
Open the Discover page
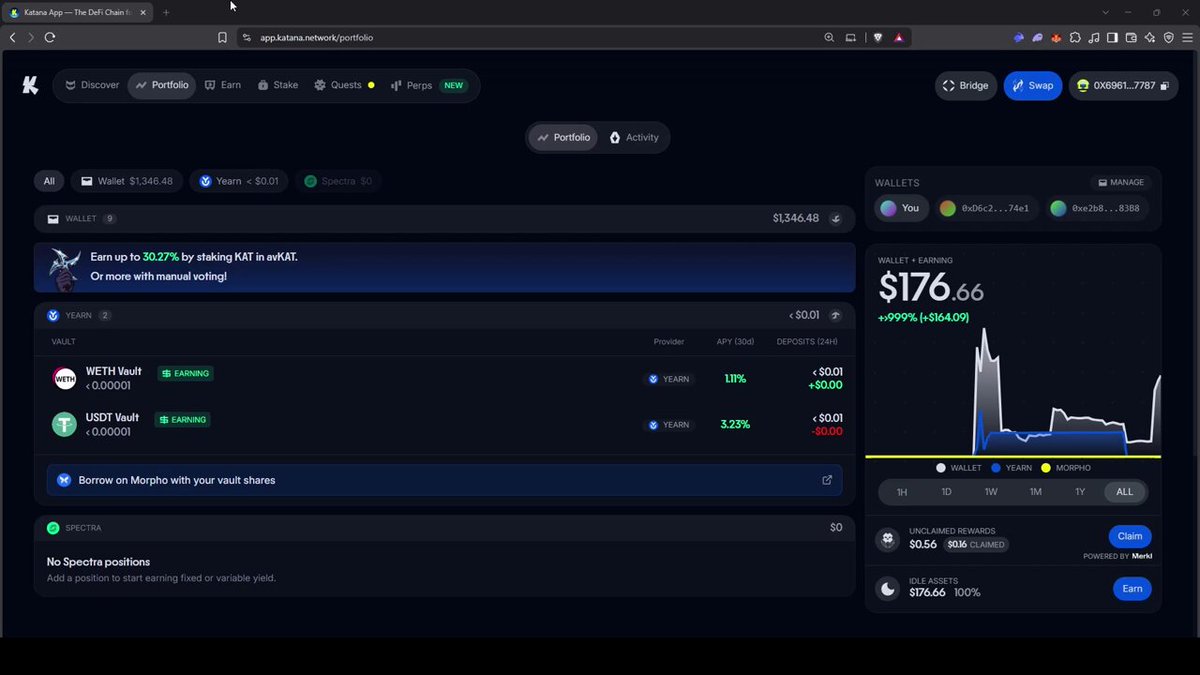tap(92, 85)
